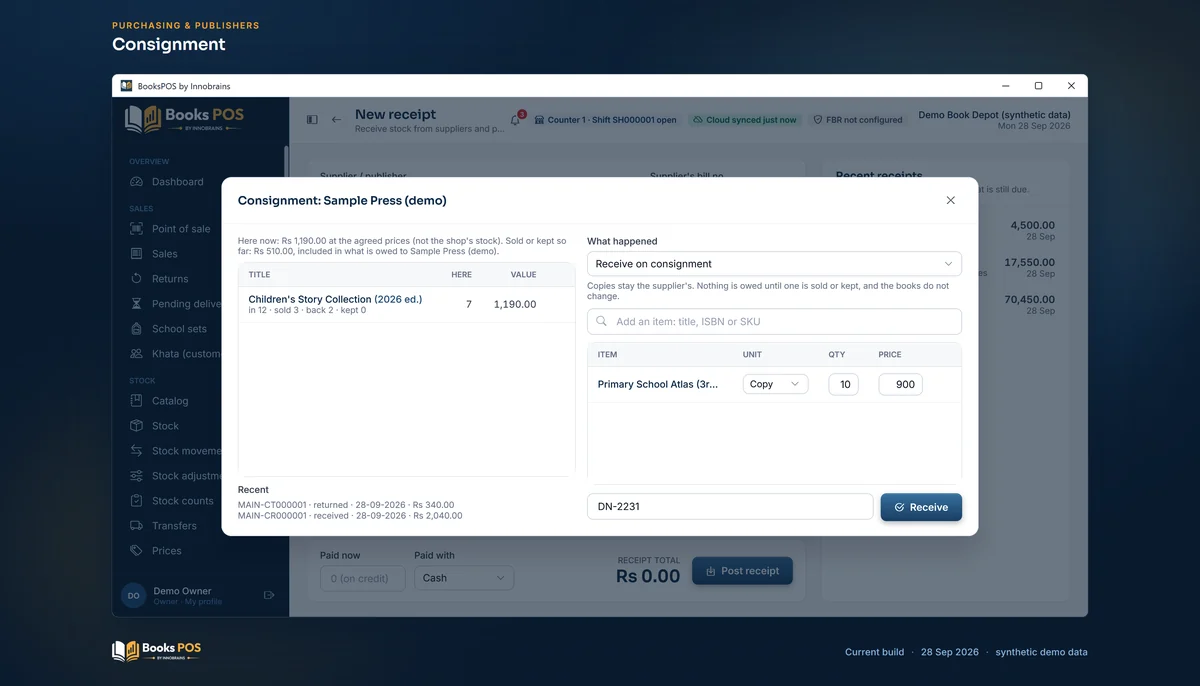Click Counter 1 Shift SH000001 open status

click(605, 120)
